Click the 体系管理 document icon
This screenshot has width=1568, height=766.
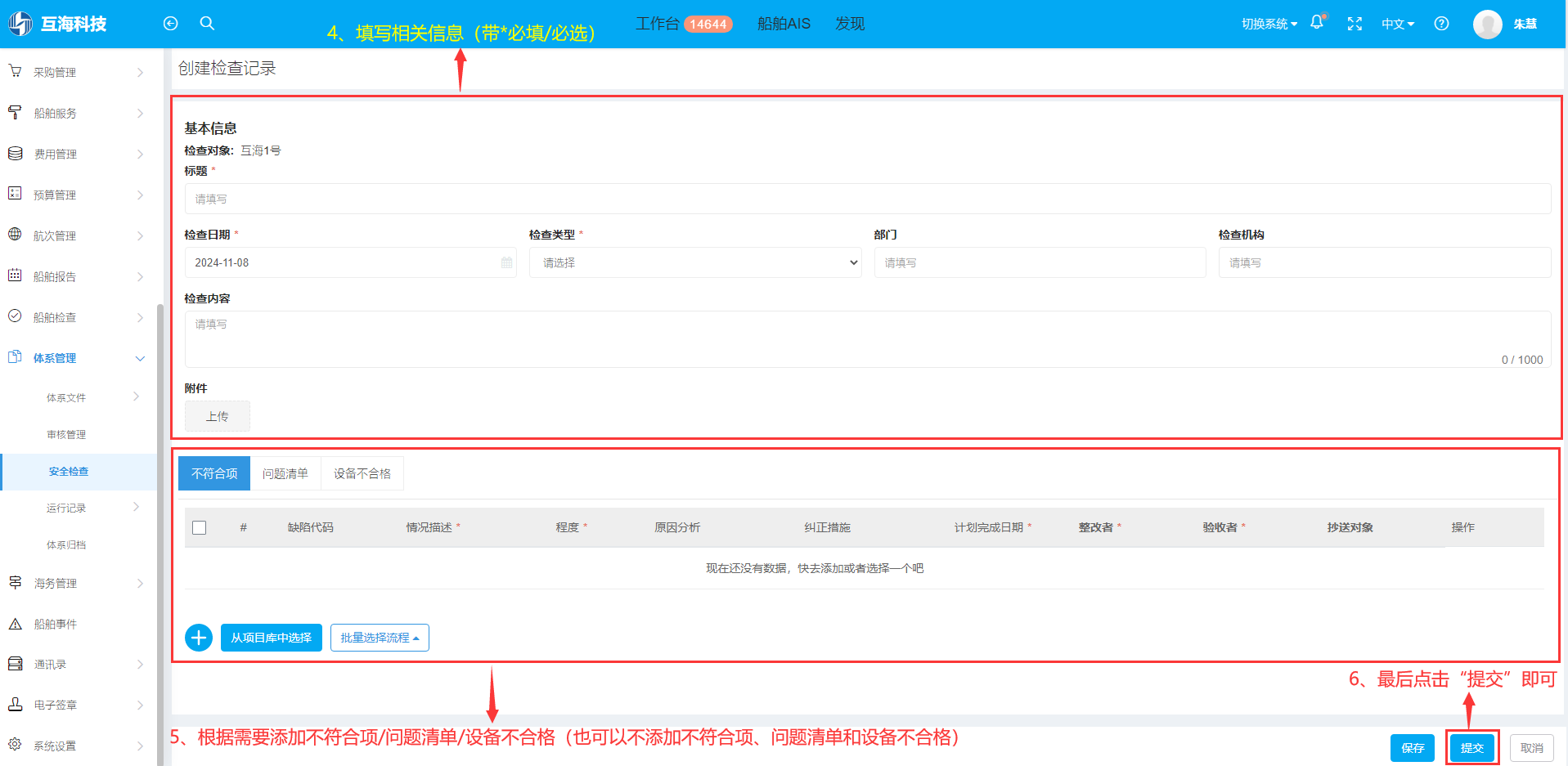coord(15,357)
